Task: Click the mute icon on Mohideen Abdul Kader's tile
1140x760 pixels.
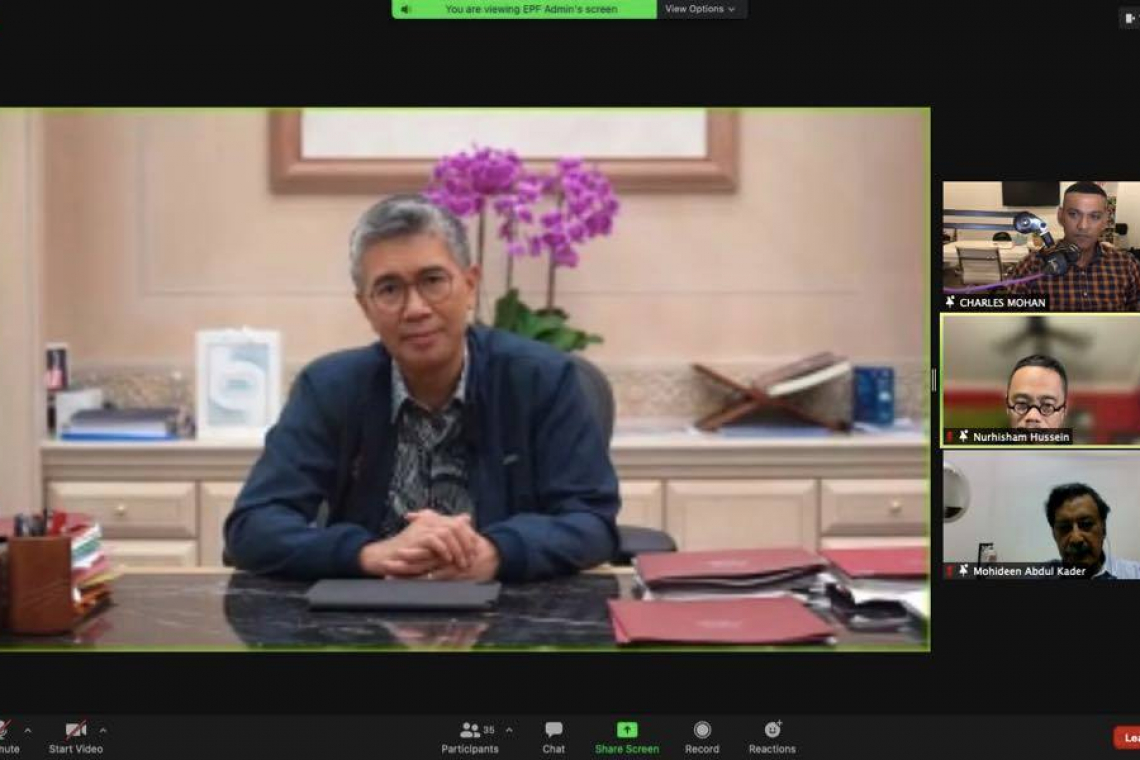Action: click(951, 571)
